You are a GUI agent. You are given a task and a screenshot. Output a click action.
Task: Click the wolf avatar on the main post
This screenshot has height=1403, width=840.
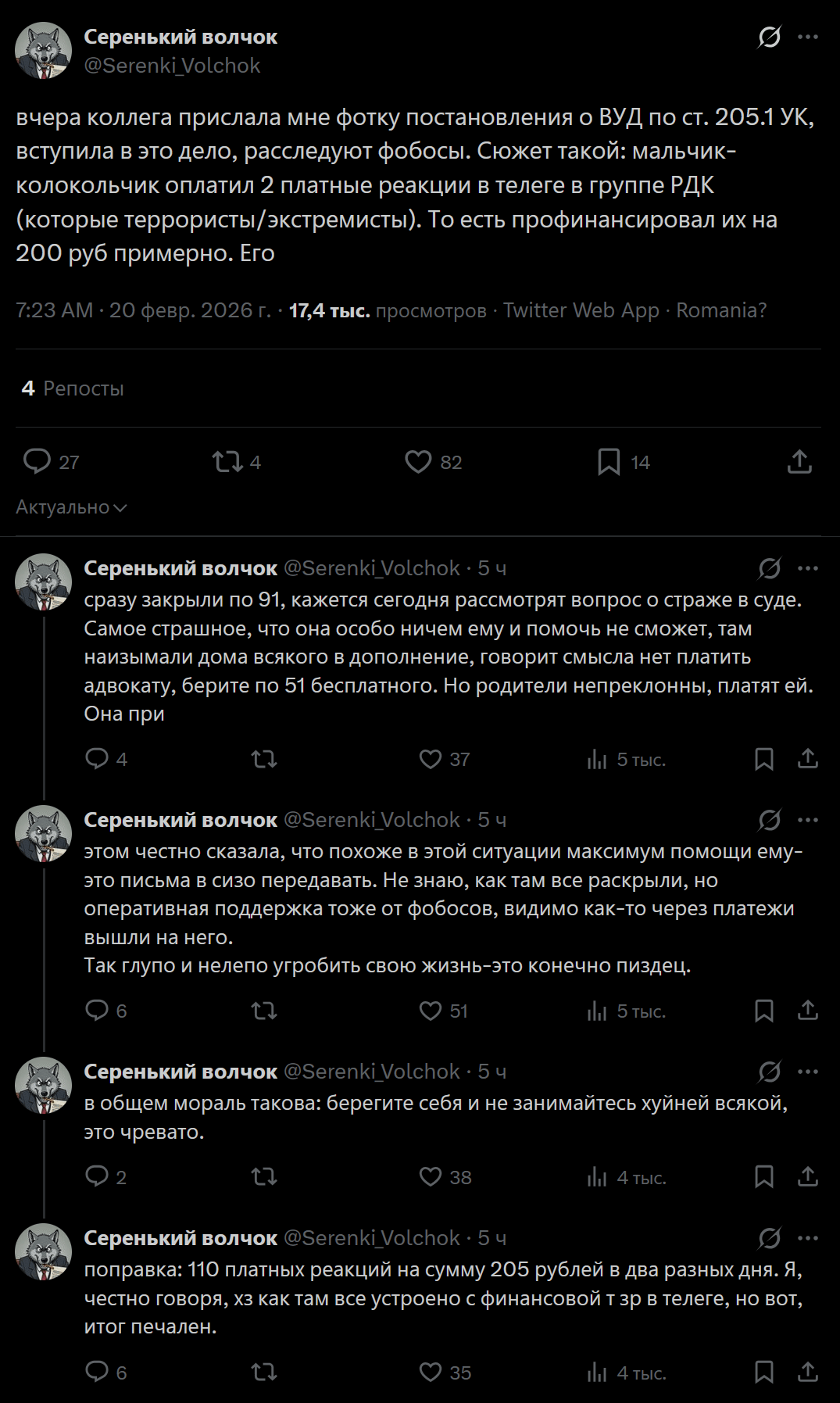pyautogui.click(x=44, y=51)
